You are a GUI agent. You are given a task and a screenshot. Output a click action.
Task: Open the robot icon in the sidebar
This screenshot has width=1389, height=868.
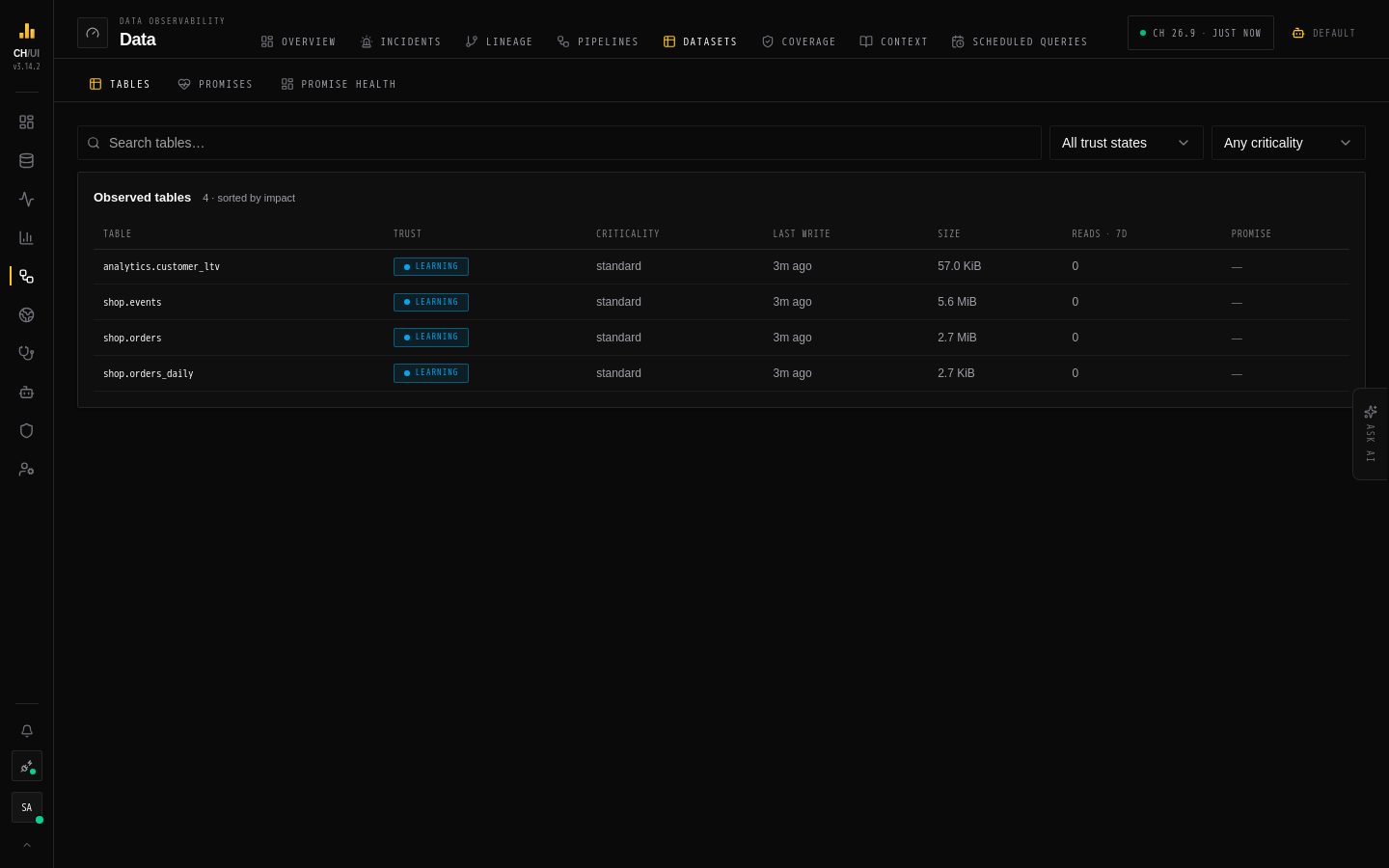tap(26, 393)
